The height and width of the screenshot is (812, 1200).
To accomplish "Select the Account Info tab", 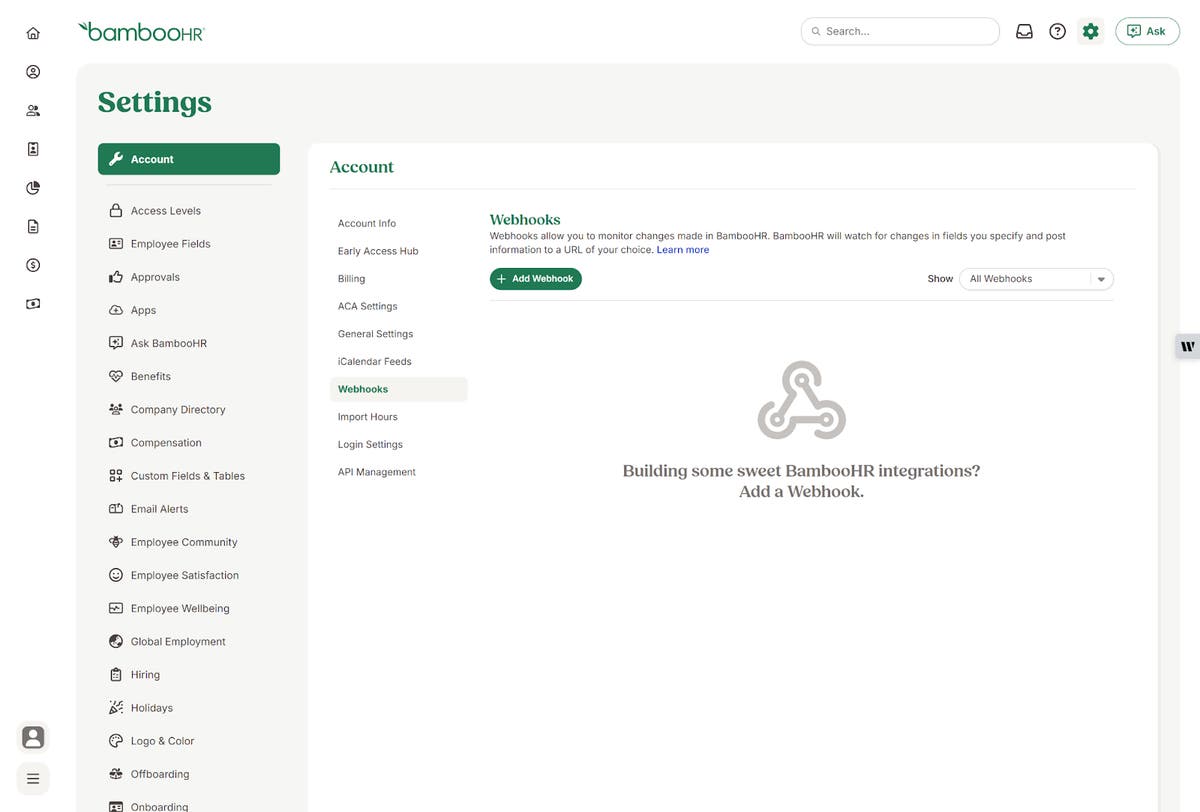I will 367,222.
